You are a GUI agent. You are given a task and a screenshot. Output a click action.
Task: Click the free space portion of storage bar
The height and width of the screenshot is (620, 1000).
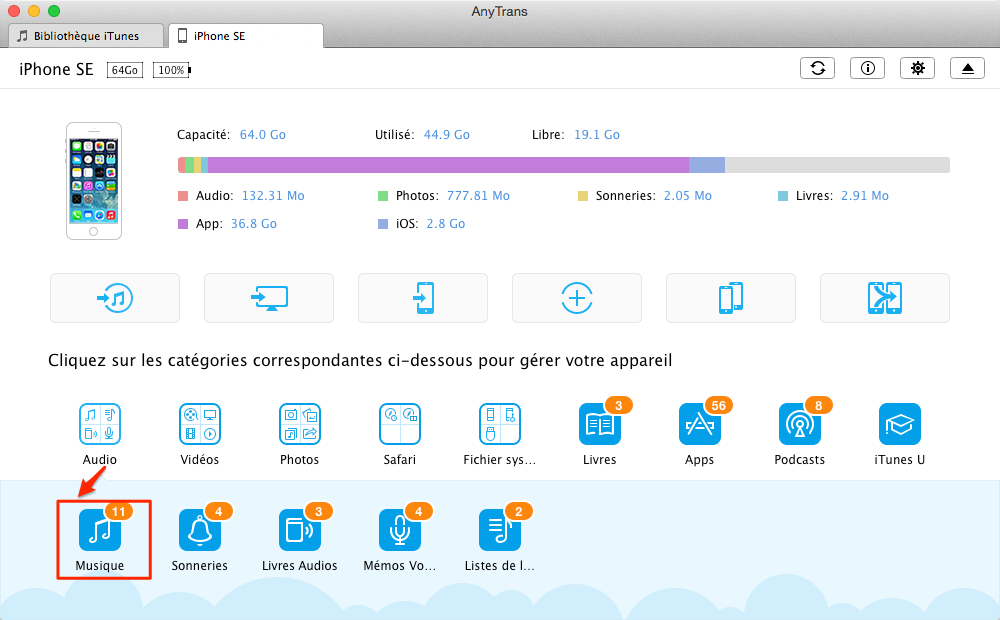click(837, 165)
